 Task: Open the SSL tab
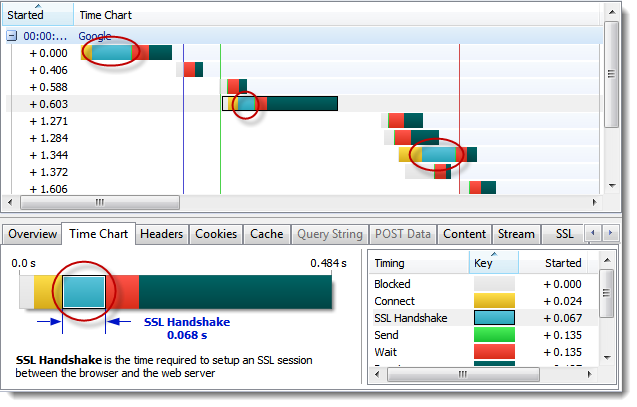pyautogui.click(x=564, y=234)
